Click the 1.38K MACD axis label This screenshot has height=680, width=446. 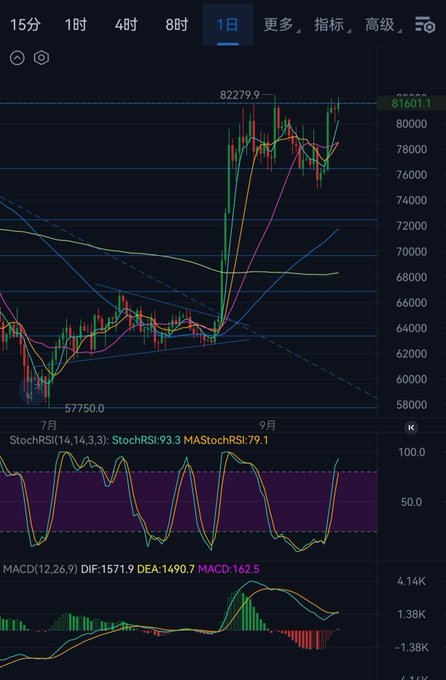tap(411, 614)
